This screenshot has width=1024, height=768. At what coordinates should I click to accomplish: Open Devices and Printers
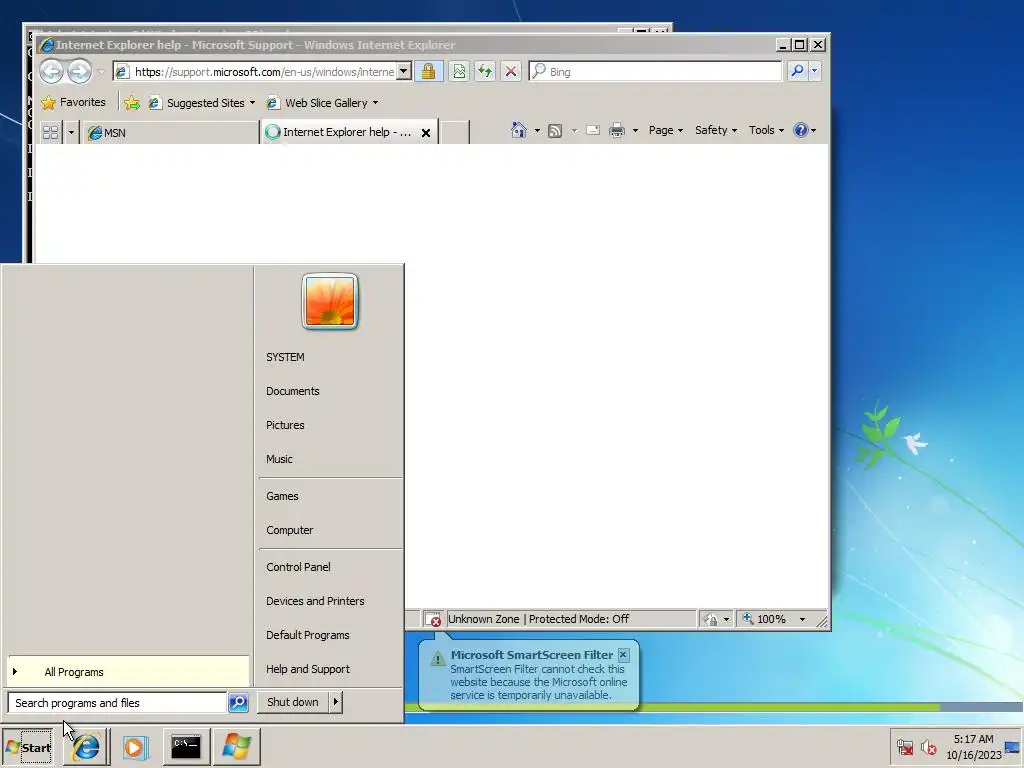coord(330,601)
